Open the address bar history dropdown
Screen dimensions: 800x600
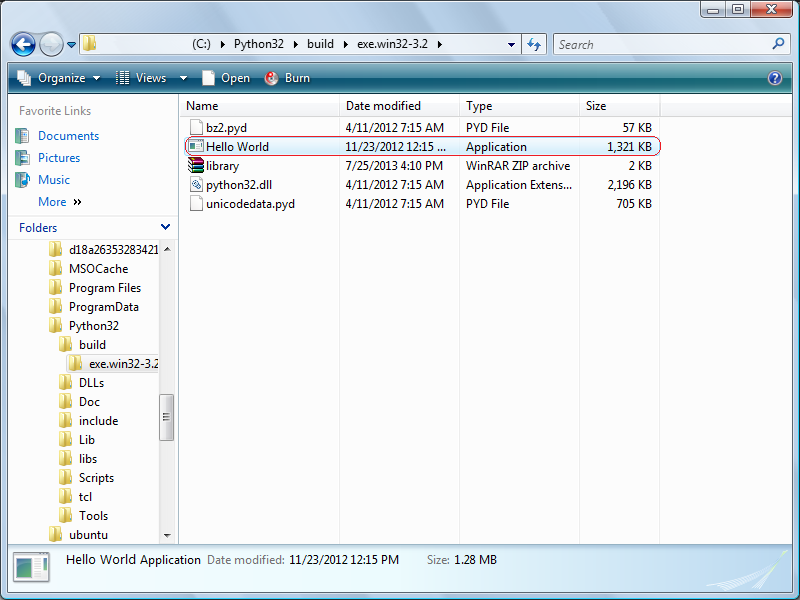click(x=511, y=45)
